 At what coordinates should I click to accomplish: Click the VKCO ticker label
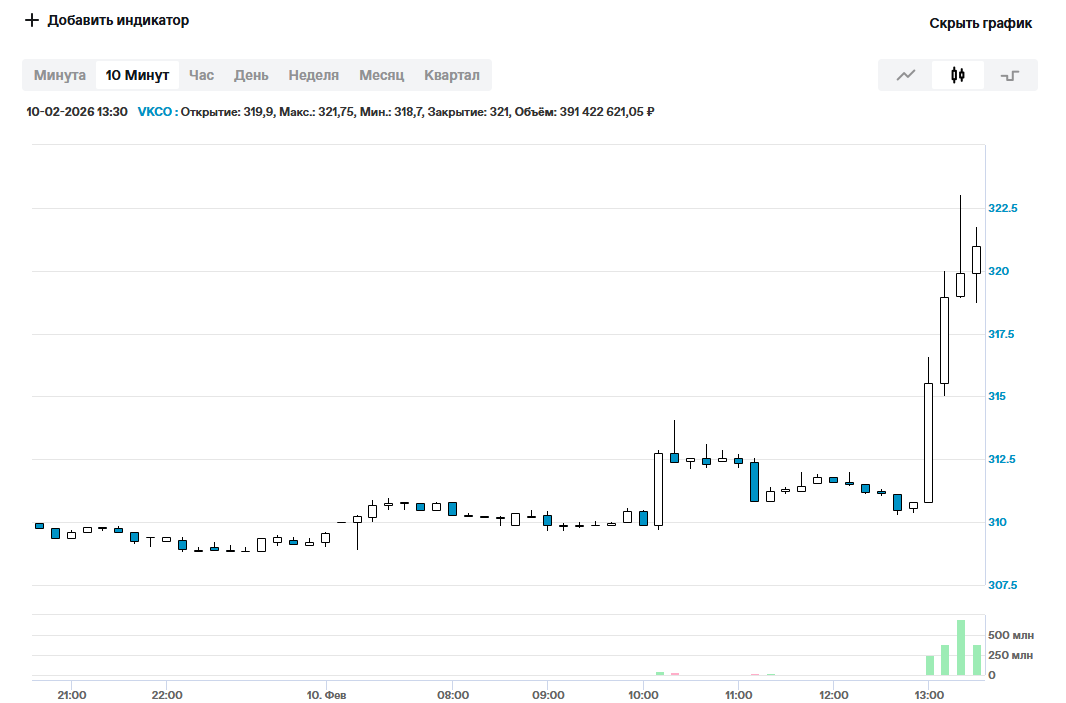point(155,112)
